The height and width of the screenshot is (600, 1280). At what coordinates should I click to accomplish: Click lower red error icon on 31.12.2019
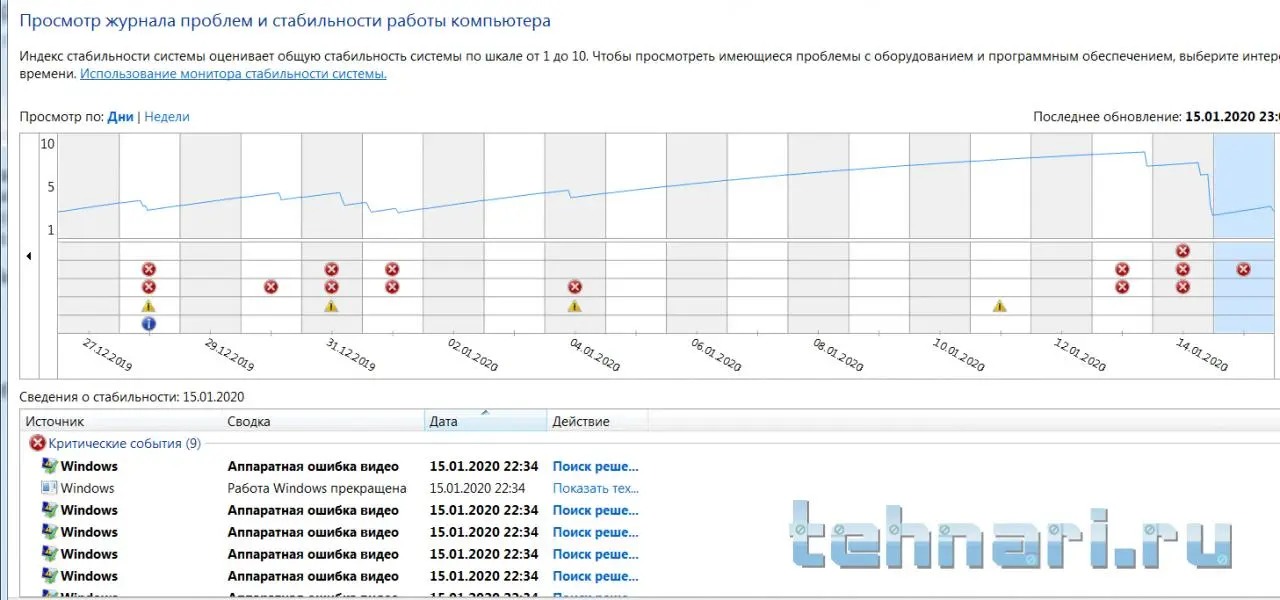tap(332, 287)
